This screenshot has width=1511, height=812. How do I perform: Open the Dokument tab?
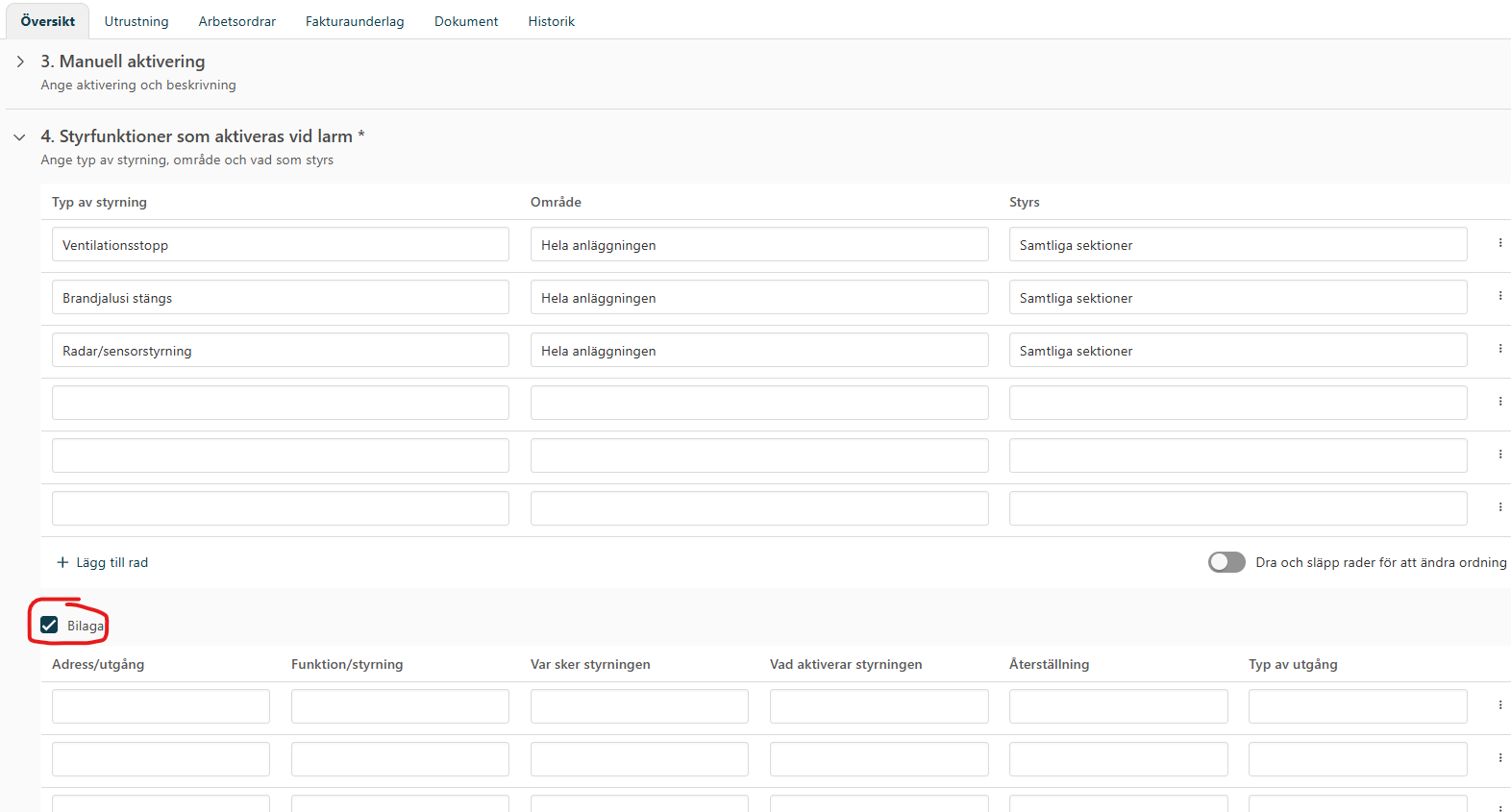click(466, 21)
